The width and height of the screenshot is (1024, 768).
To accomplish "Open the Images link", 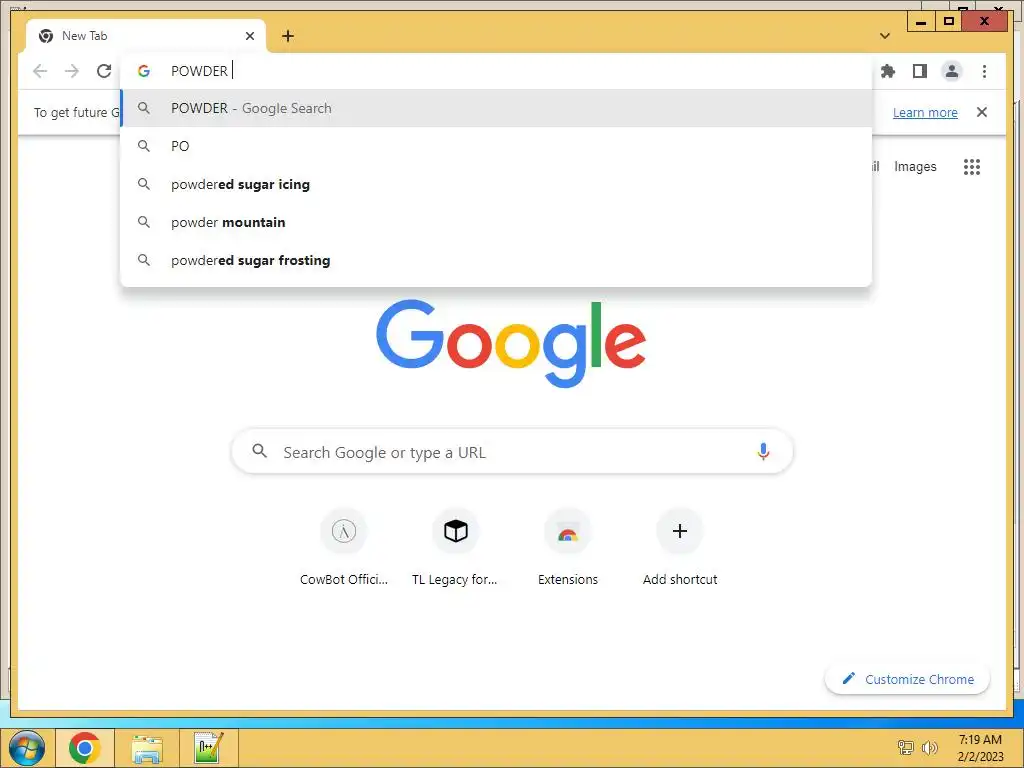I will point(915,167).
